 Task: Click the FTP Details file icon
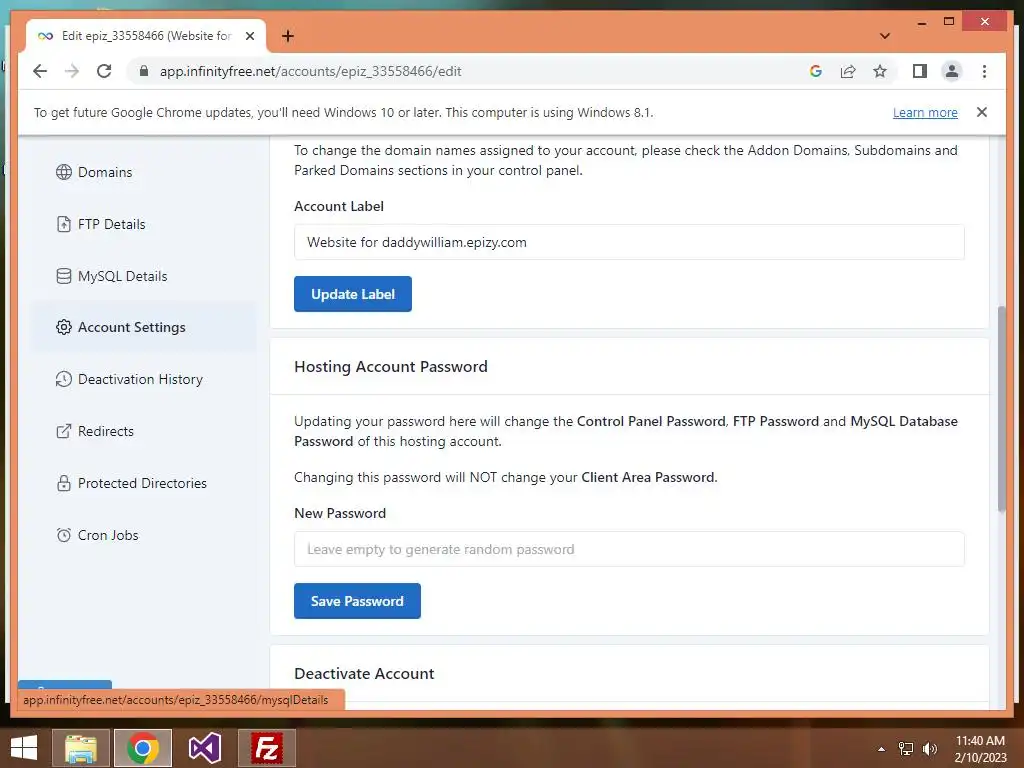(x=63, y=224)
